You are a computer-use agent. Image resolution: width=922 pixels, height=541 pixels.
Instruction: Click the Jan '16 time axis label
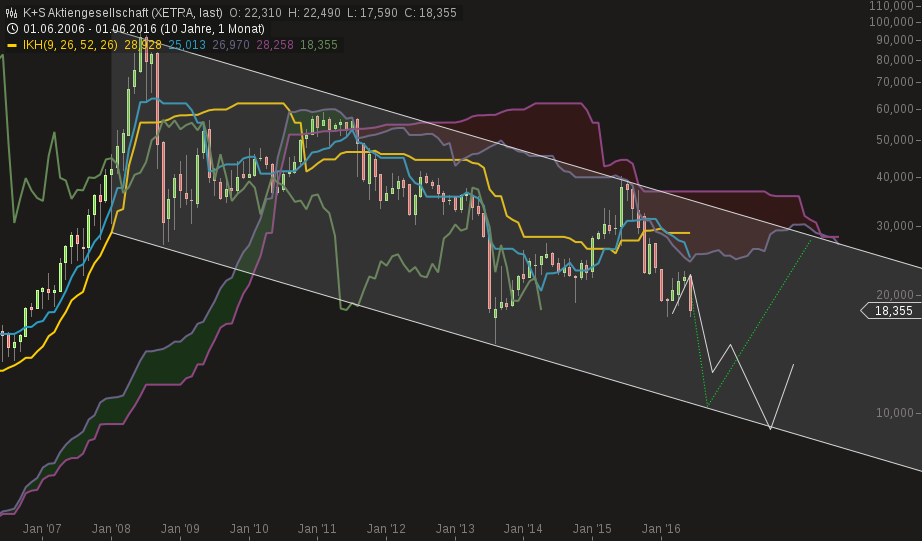(661, 528)
